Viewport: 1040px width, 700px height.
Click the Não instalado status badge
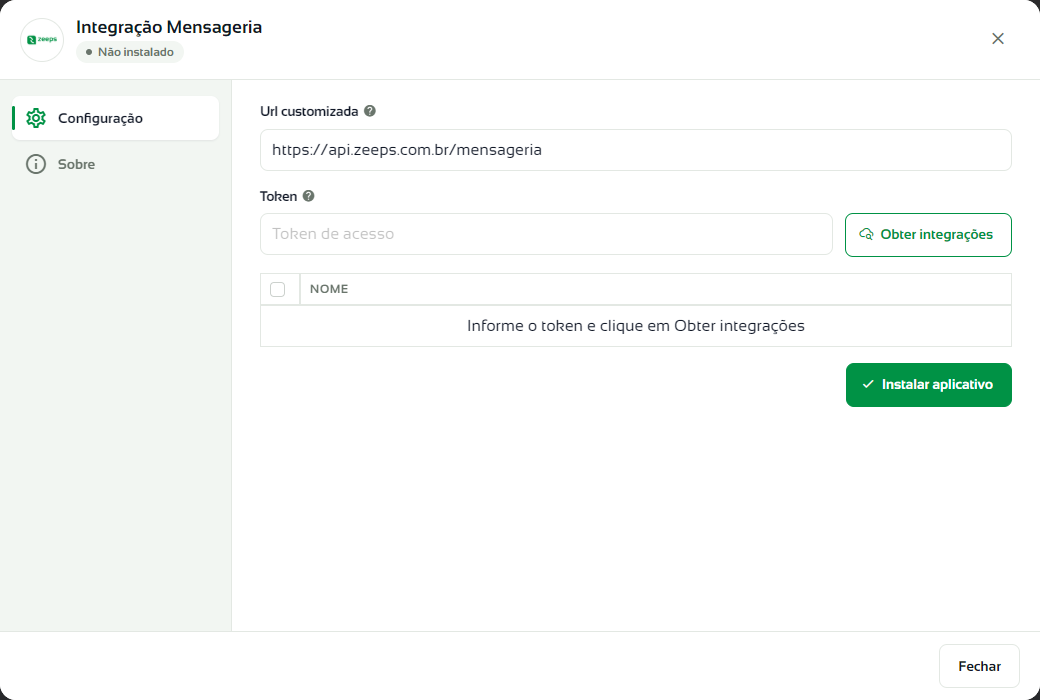(130, 52)
